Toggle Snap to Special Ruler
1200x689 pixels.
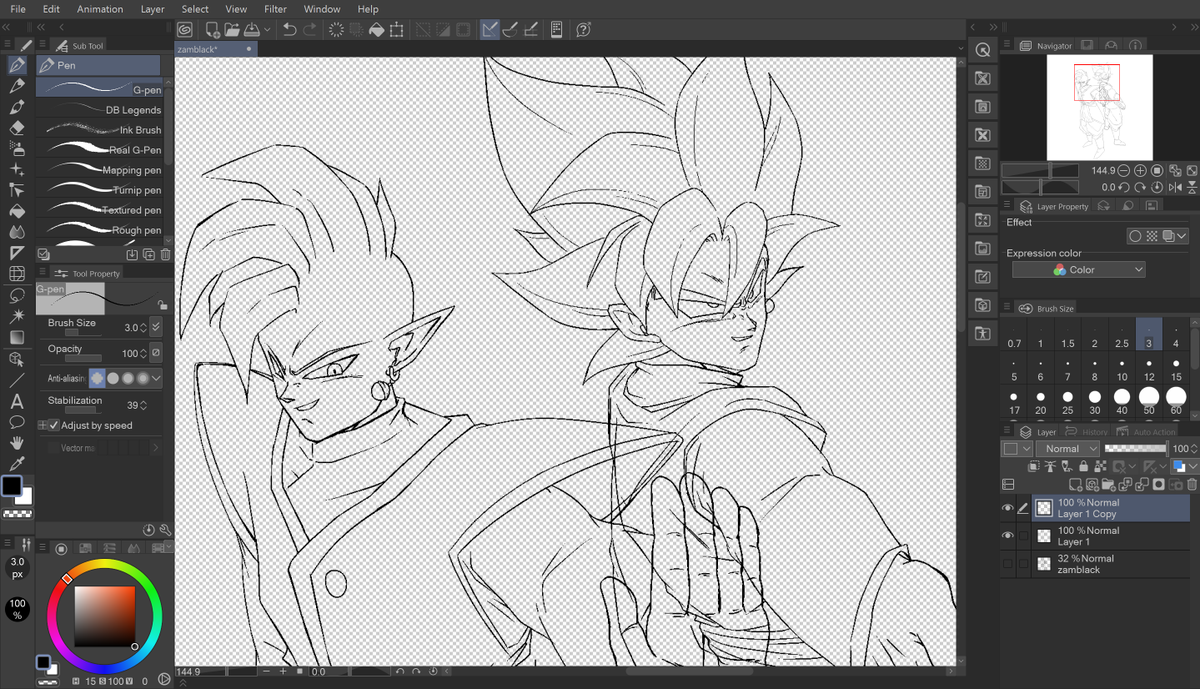pyautogui.click(x=511, y=30)
